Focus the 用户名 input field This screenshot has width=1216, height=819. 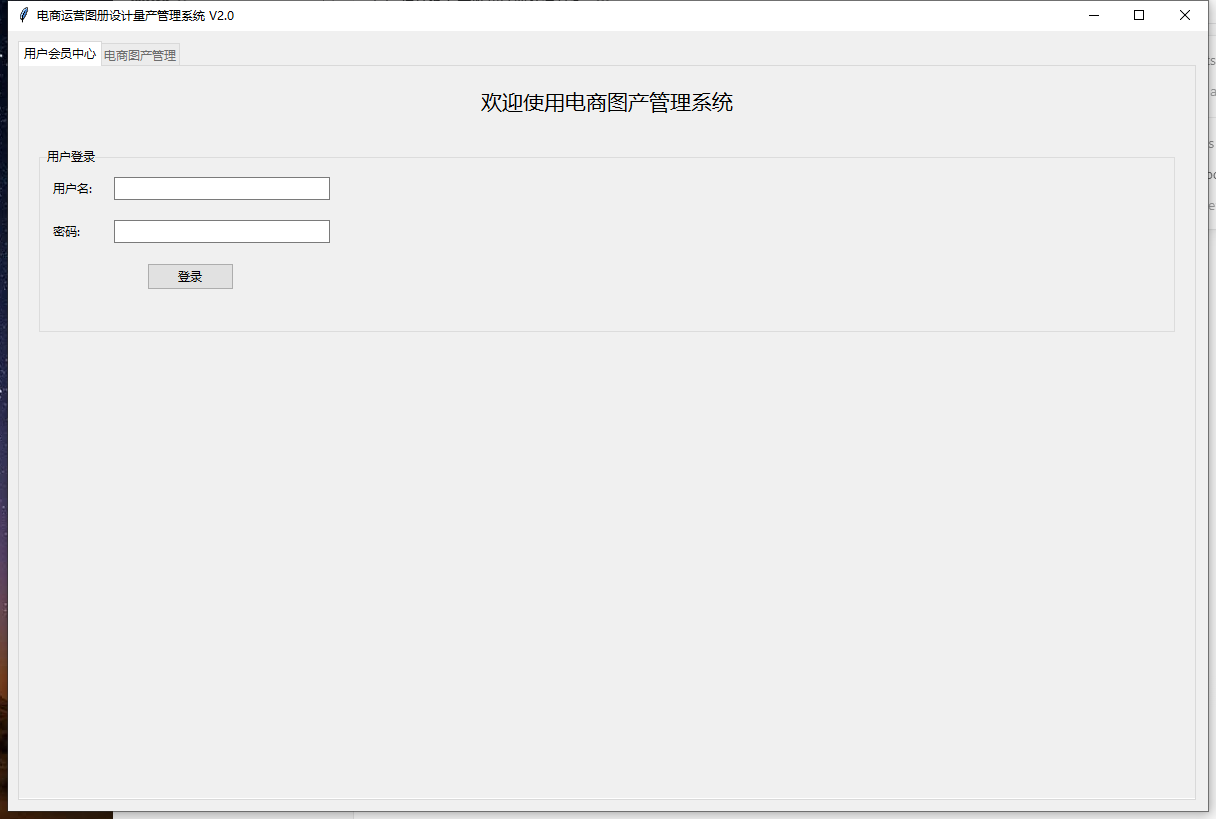[x=222, y=188]
